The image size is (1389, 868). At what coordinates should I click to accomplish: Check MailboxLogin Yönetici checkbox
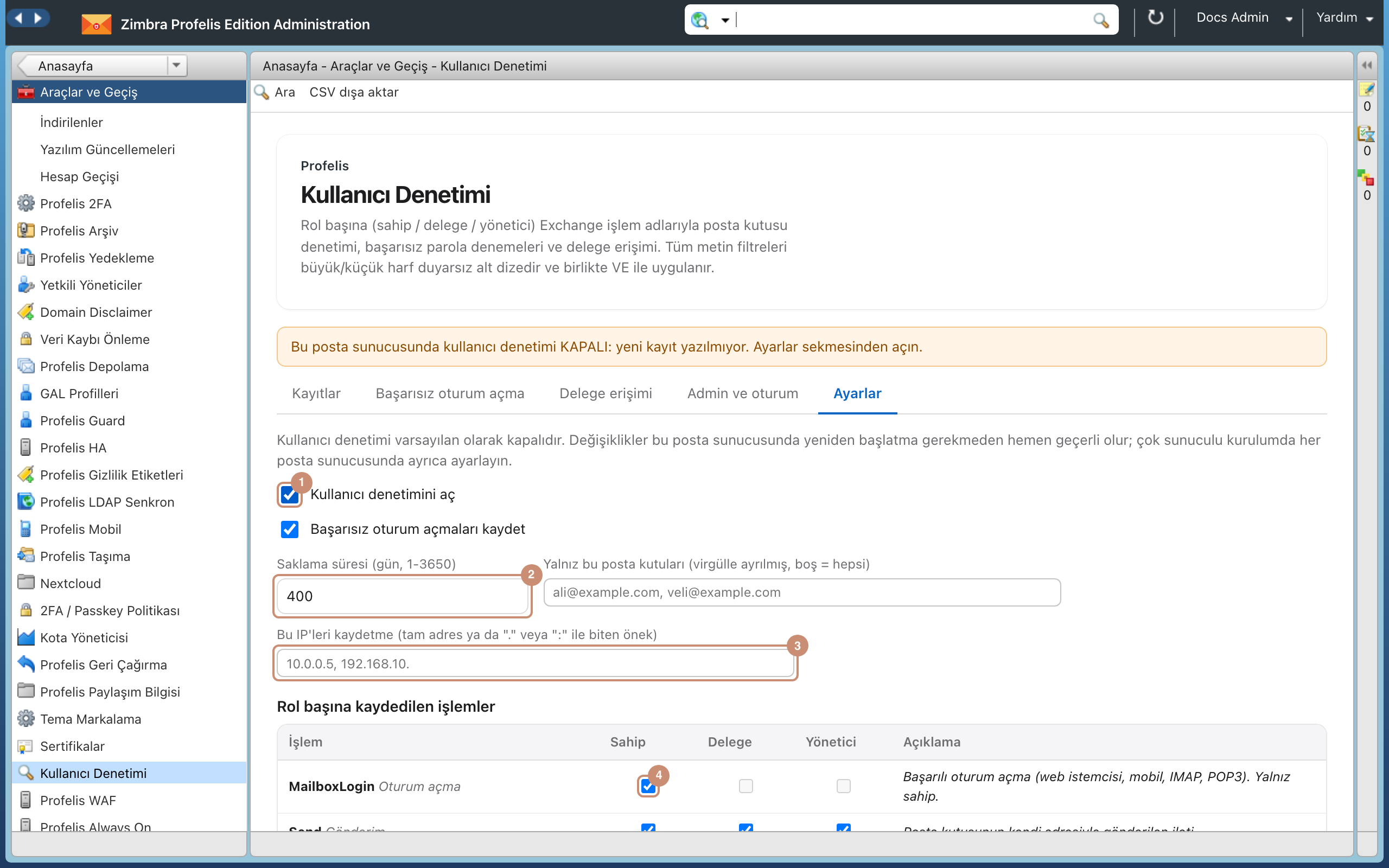point(843,786)
